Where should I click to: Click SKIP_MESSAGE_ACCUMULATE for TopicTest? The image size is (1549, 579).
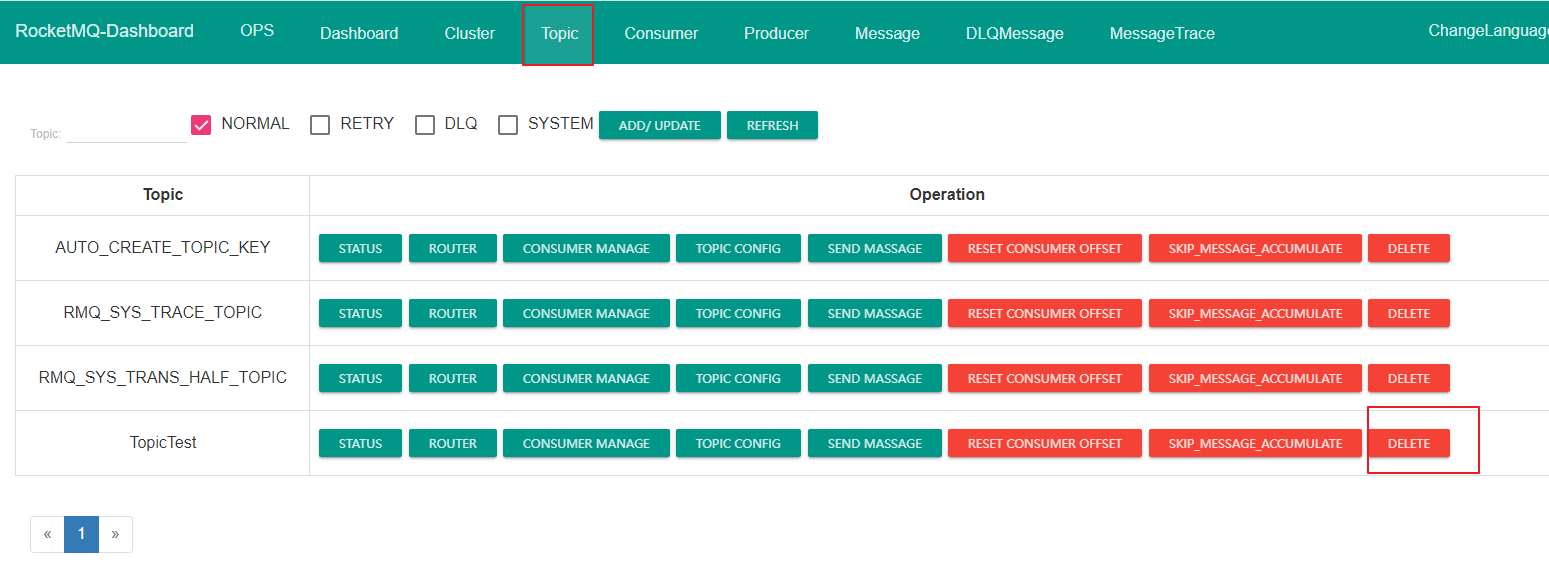tap(1255, 443)
